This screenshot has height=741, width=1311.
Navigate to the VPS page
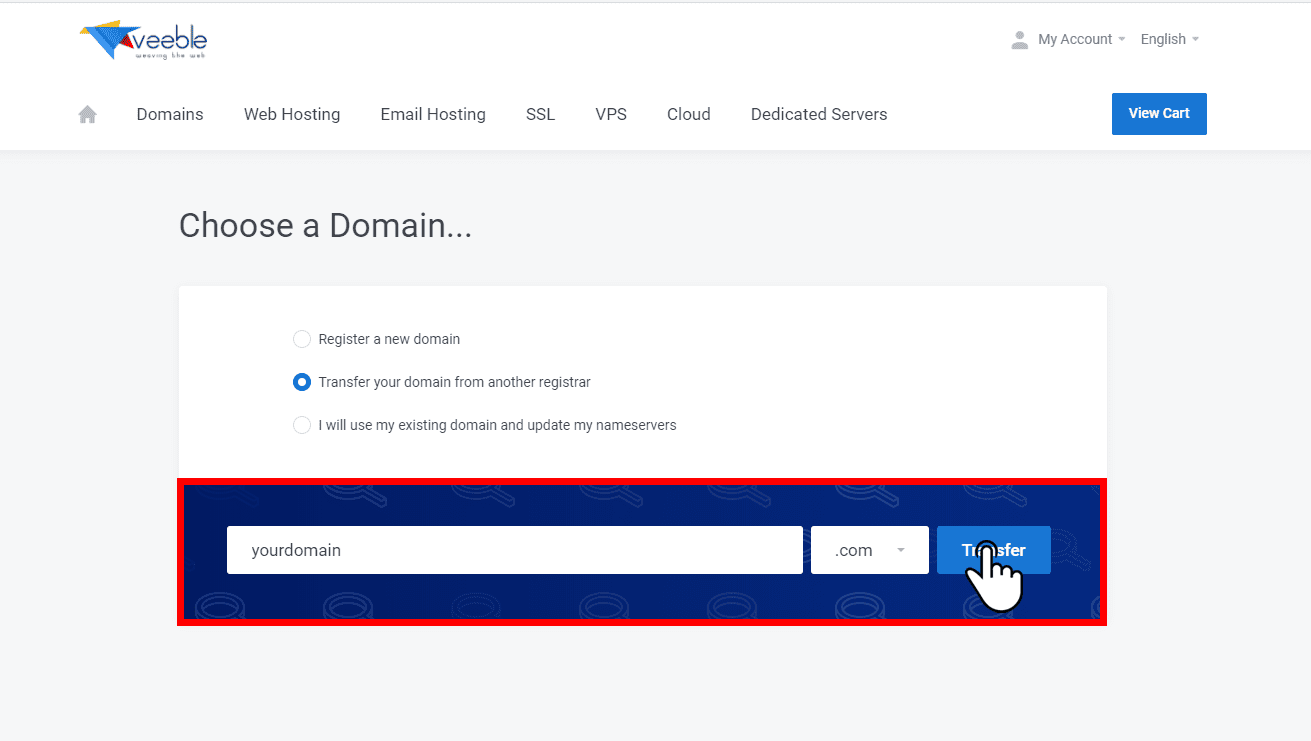[611, 114]
